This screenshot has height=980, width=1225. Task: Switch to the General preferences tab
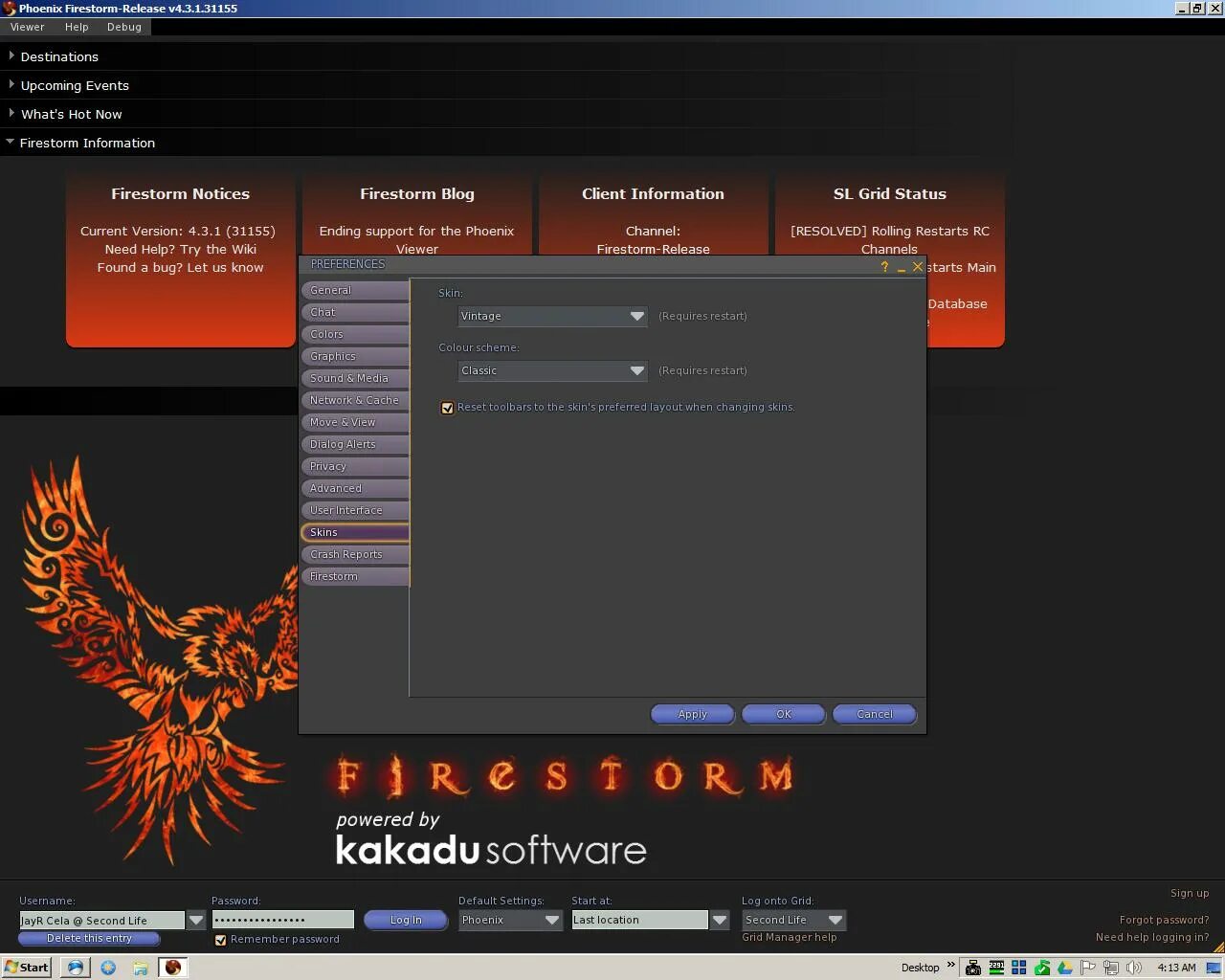pyautogui.click(x=355, y=290)
